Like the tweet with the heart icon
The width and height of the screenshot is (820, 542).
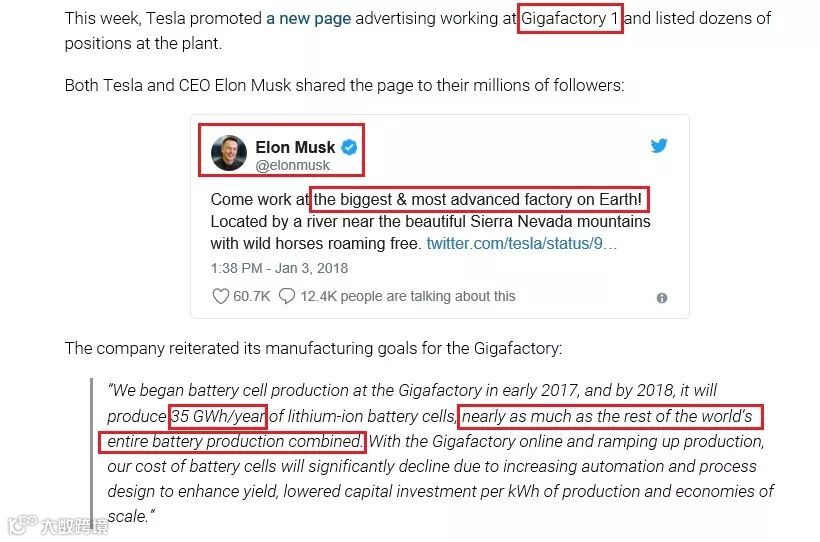(221, 296)
